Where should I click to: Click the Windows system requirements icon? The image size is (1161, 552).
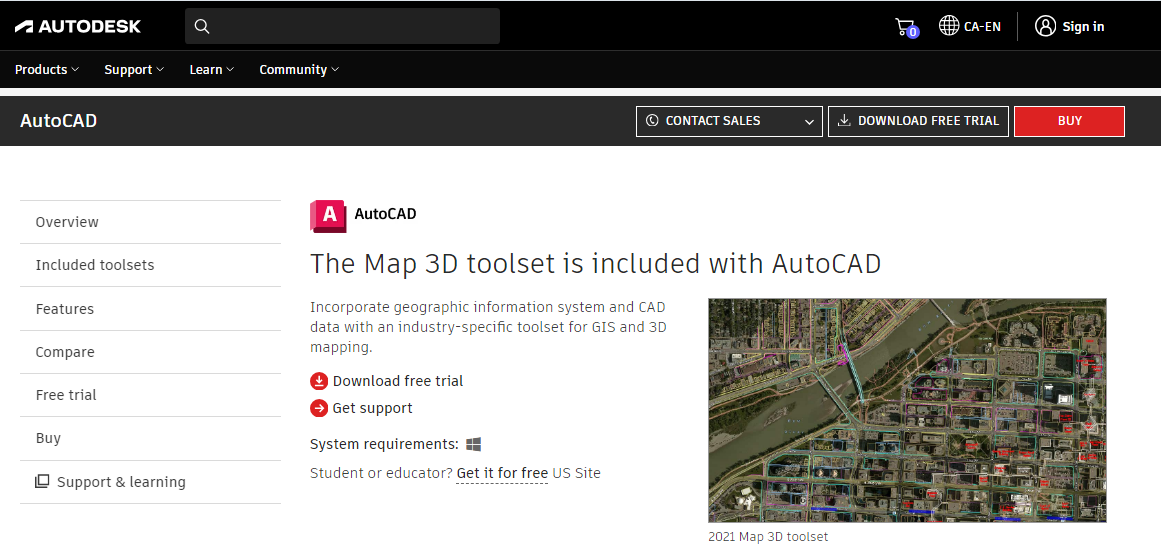coord(474,444)
